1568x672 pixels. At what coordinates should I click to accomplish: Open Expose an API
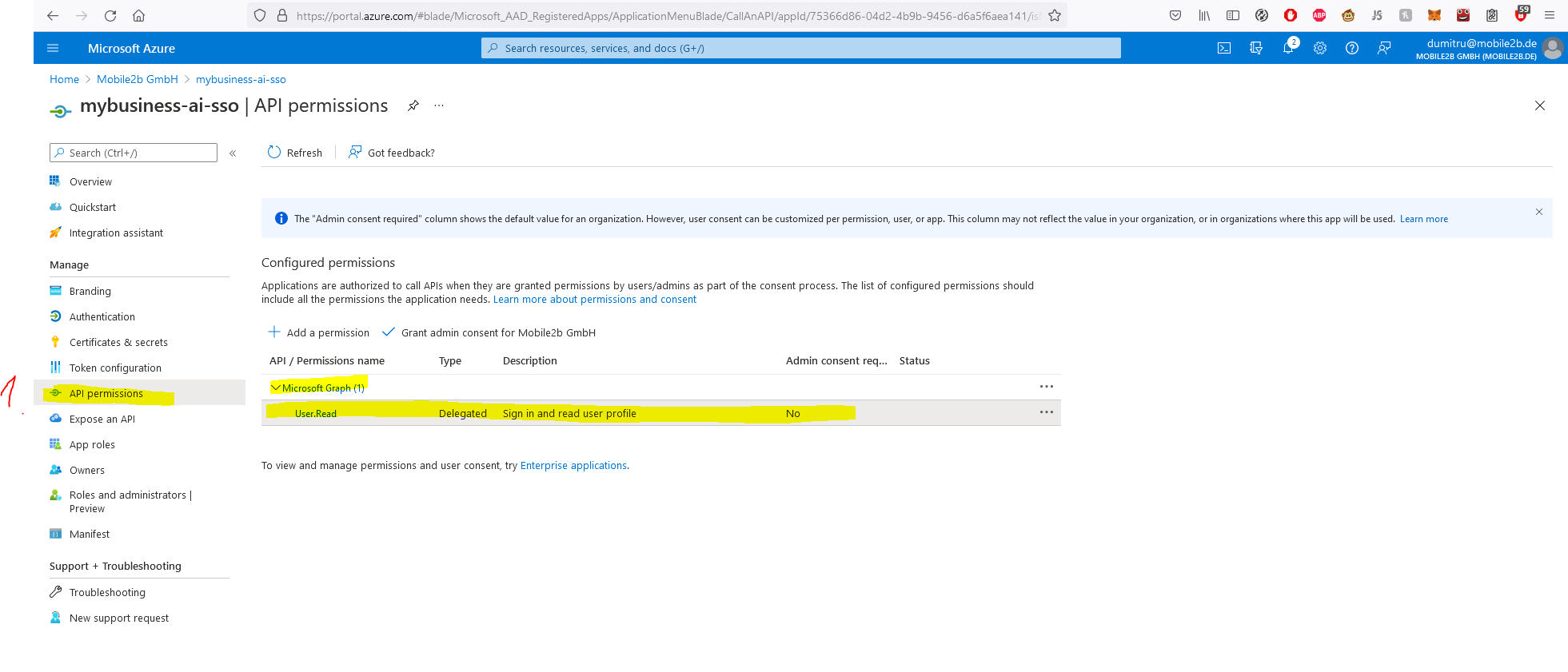102,419
